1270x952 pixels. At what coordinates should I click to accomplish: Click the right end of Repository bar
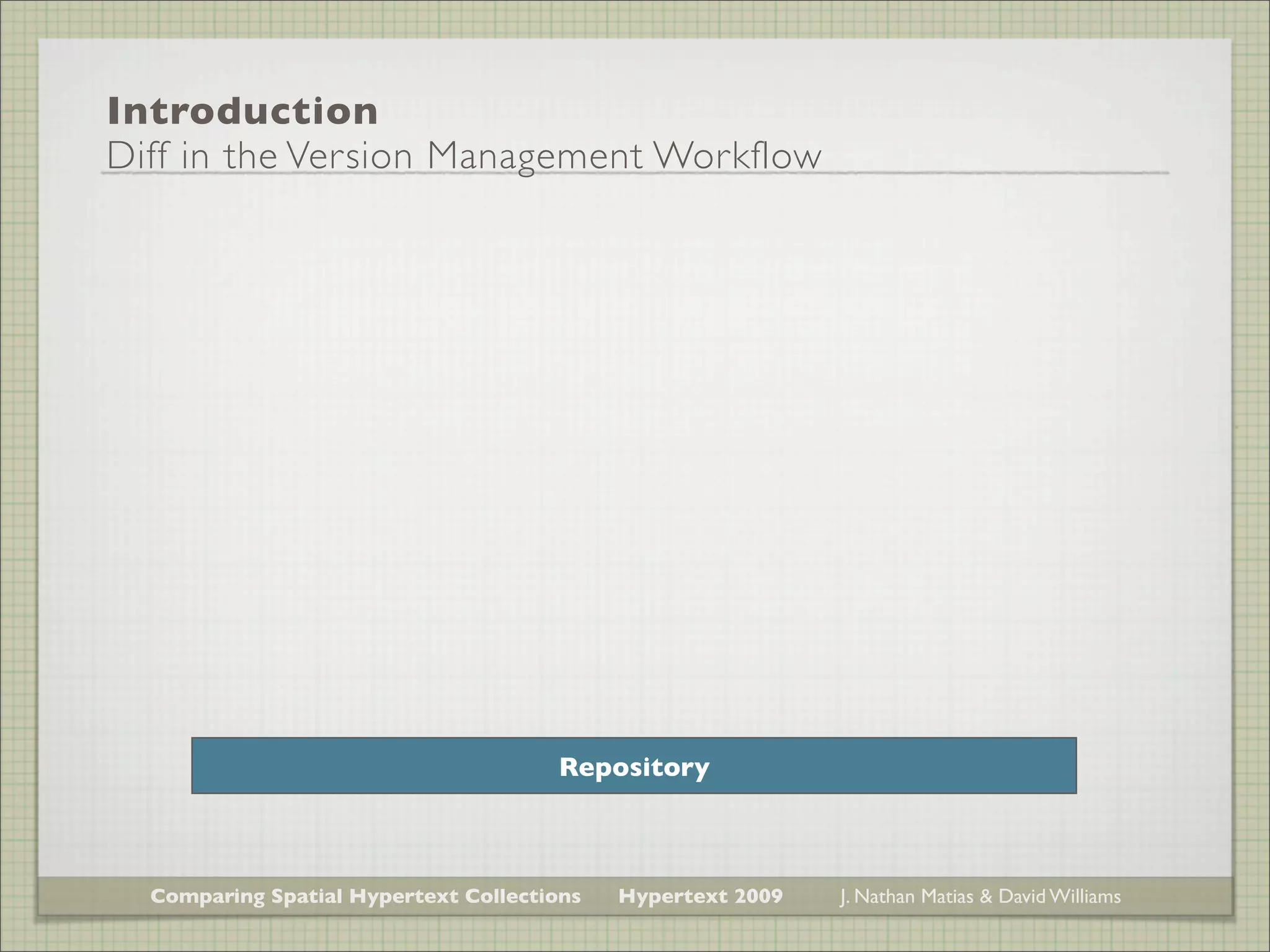pos(1064,766)
